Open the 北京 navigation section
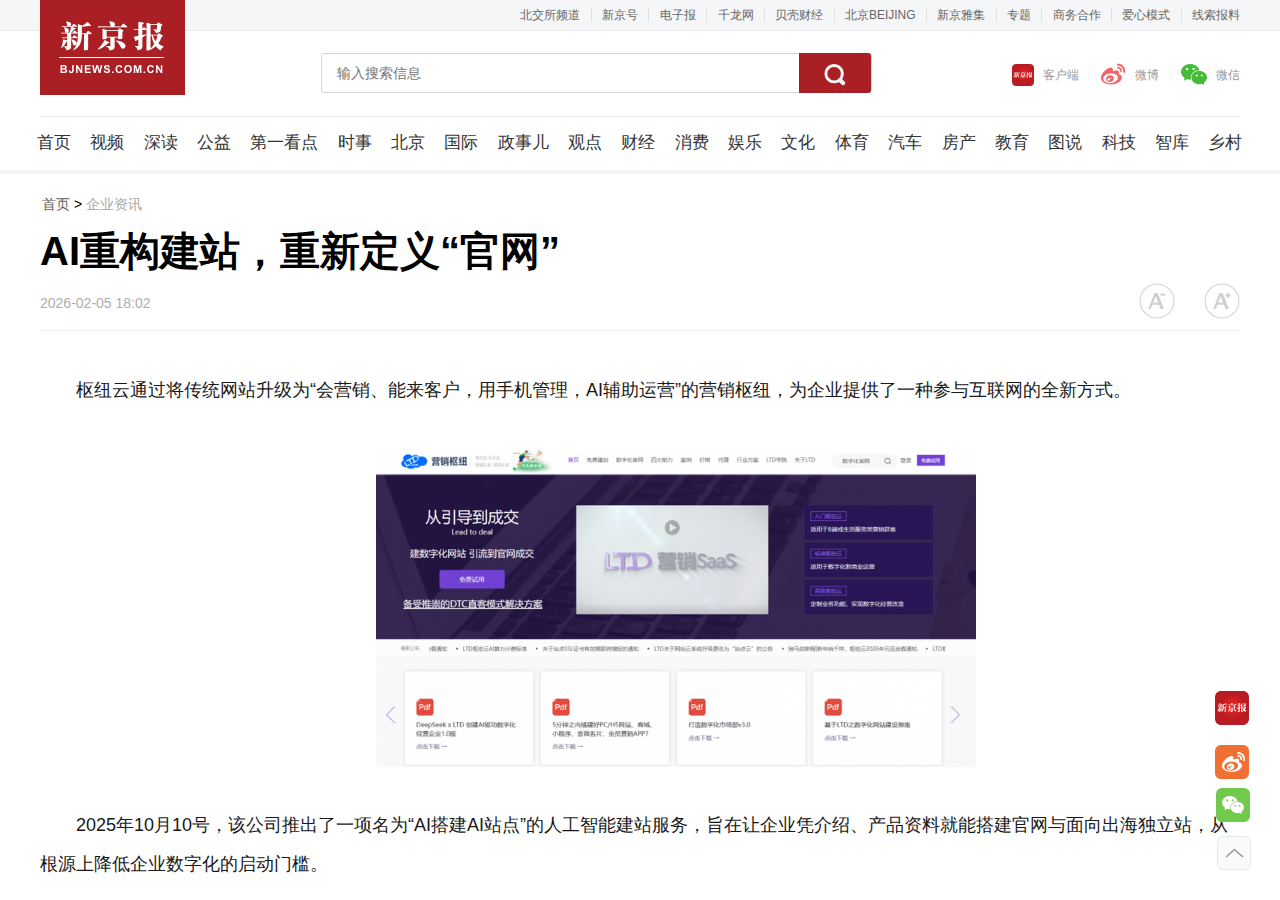This screenshot has height=900, width=1280. [x=408, y=143]
